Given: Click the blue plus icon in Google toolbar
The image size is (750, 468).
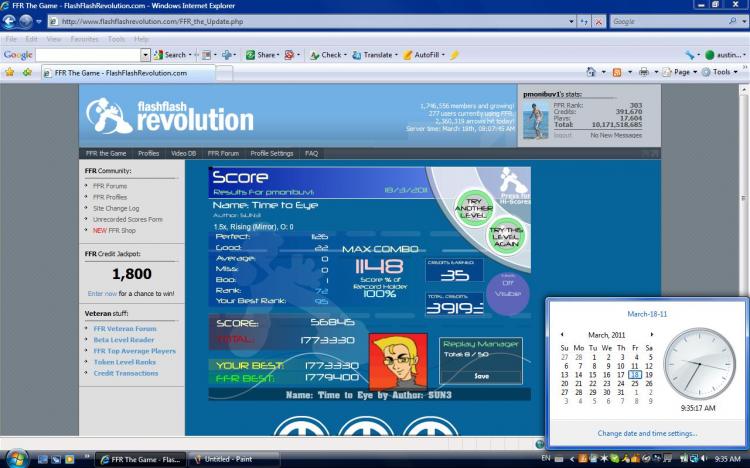Looking at the screenshot, I should pos(227,55).
